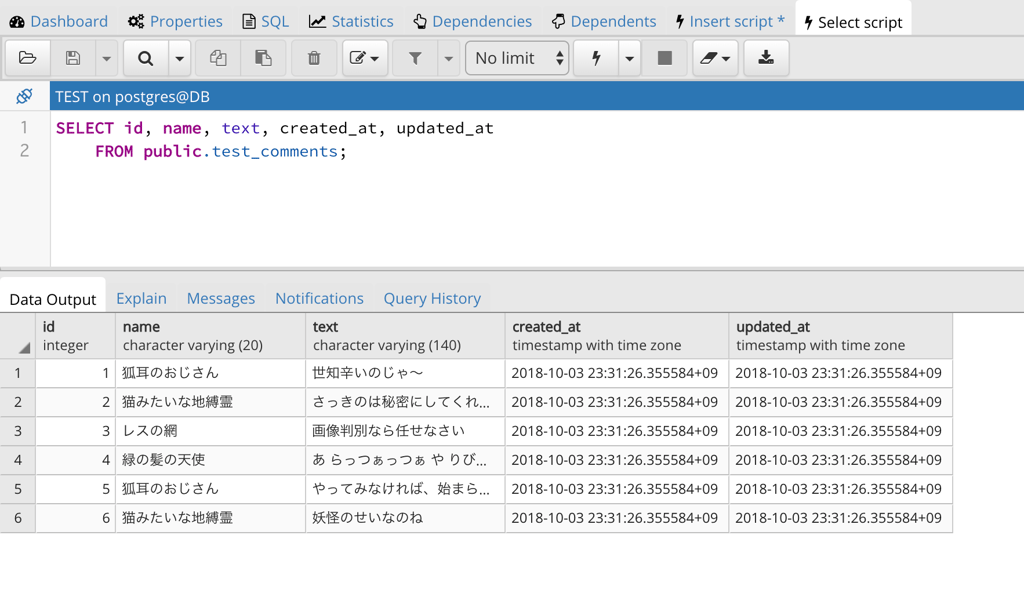Expand the edit pencil dropdown
This screenshot has width=1024, height=597.
[x=377, y=58]
